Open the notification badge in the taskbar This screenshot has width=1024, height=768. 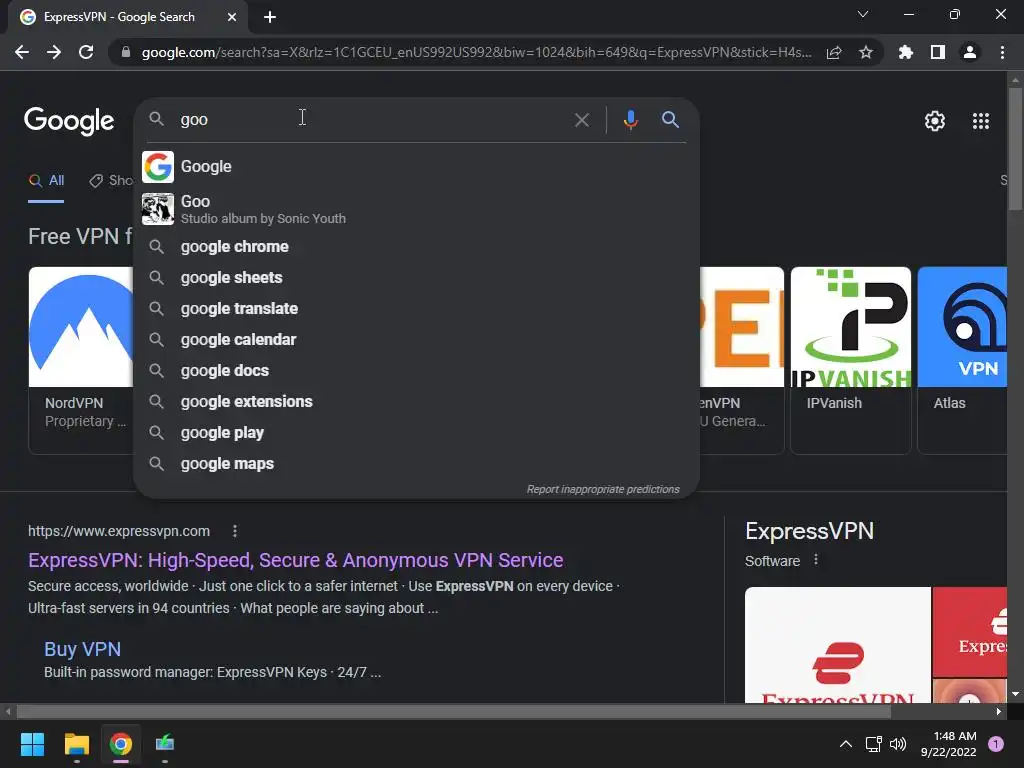tap(995, 744)
